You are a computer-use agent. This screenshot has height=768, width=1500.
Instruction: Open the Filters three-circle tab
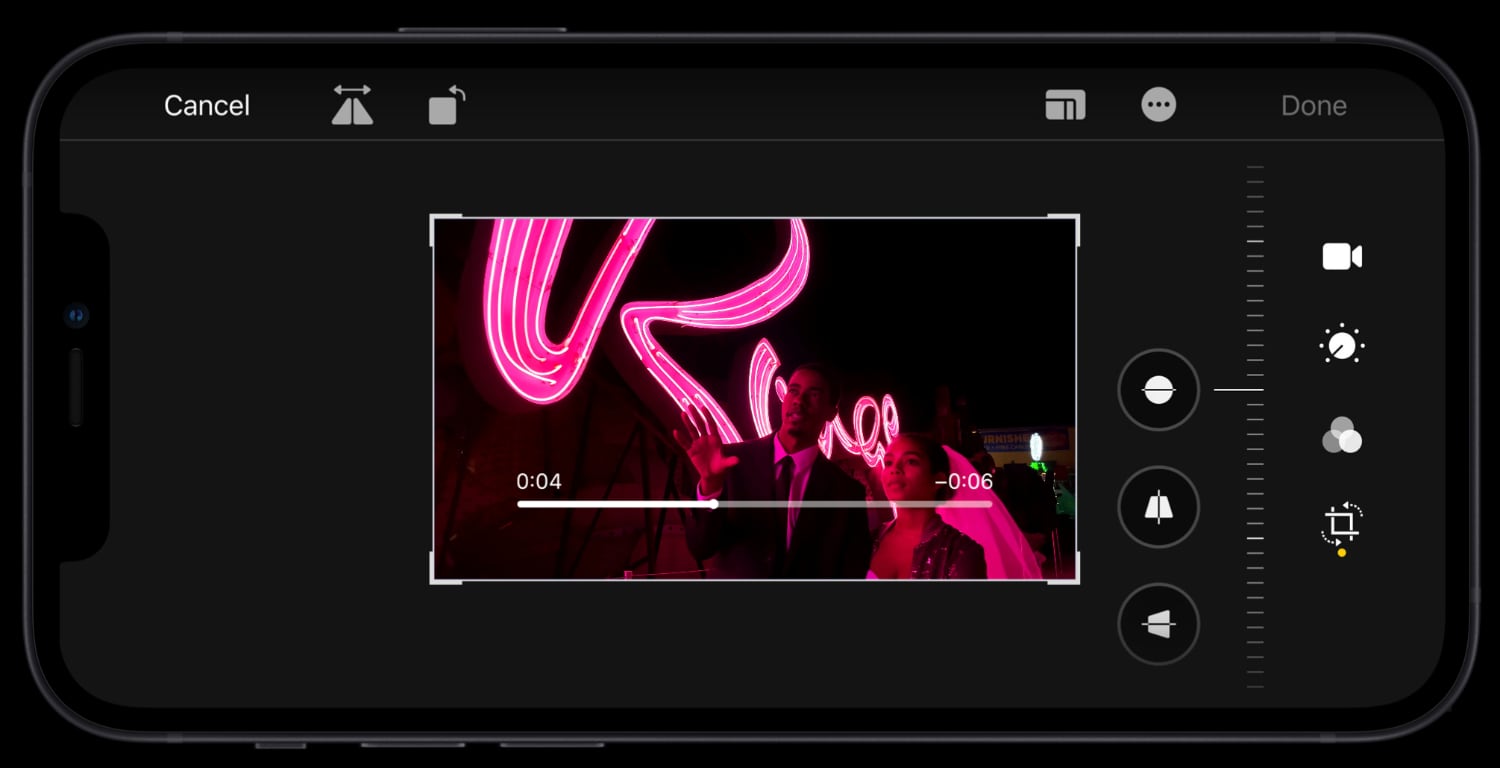[x=1342, y=436]
